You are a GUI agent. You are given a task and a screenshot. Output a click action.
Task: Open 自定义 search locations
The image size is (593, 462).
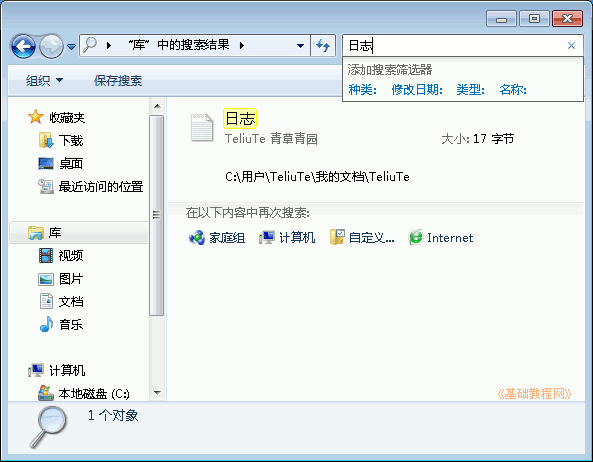tap(362, 238)
